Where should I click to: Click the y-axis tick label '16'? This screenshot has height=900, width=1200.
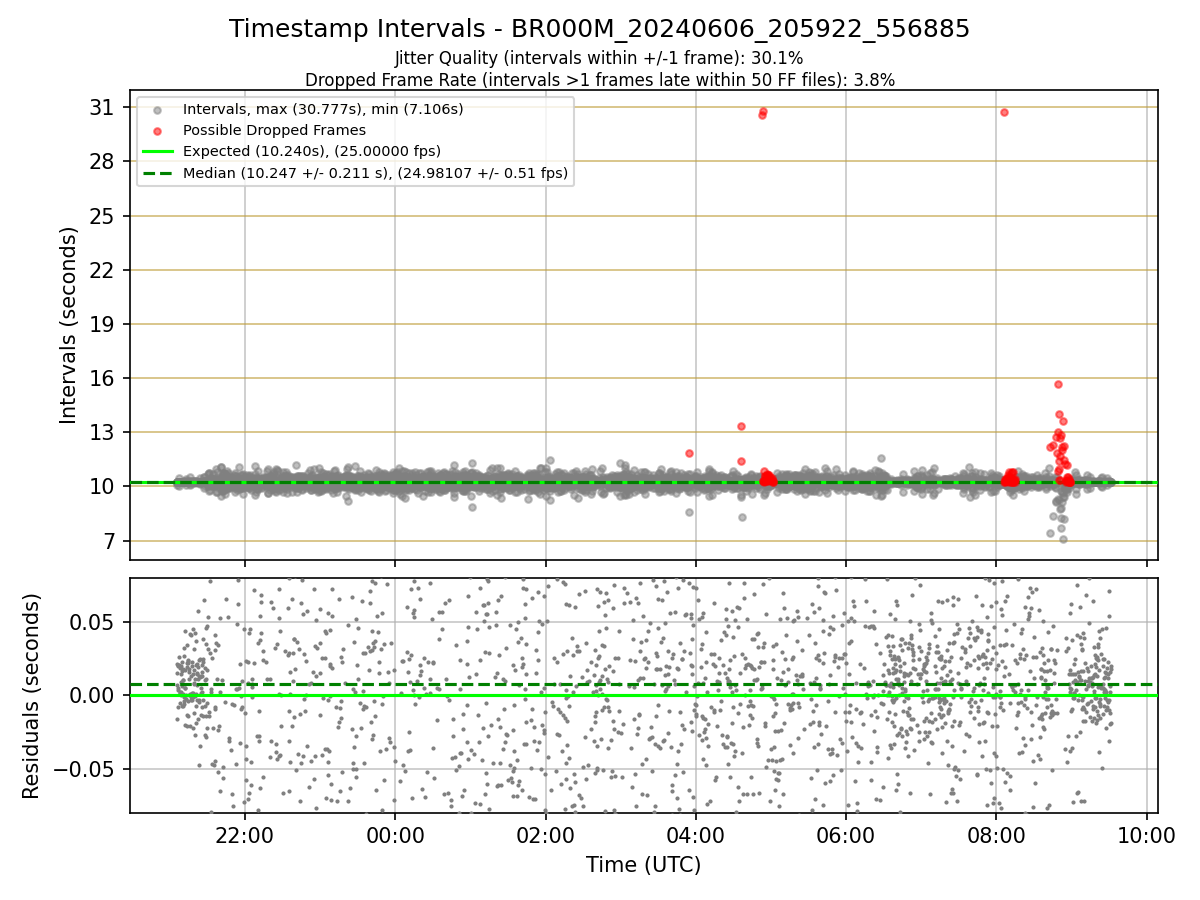tap(103, 378)
